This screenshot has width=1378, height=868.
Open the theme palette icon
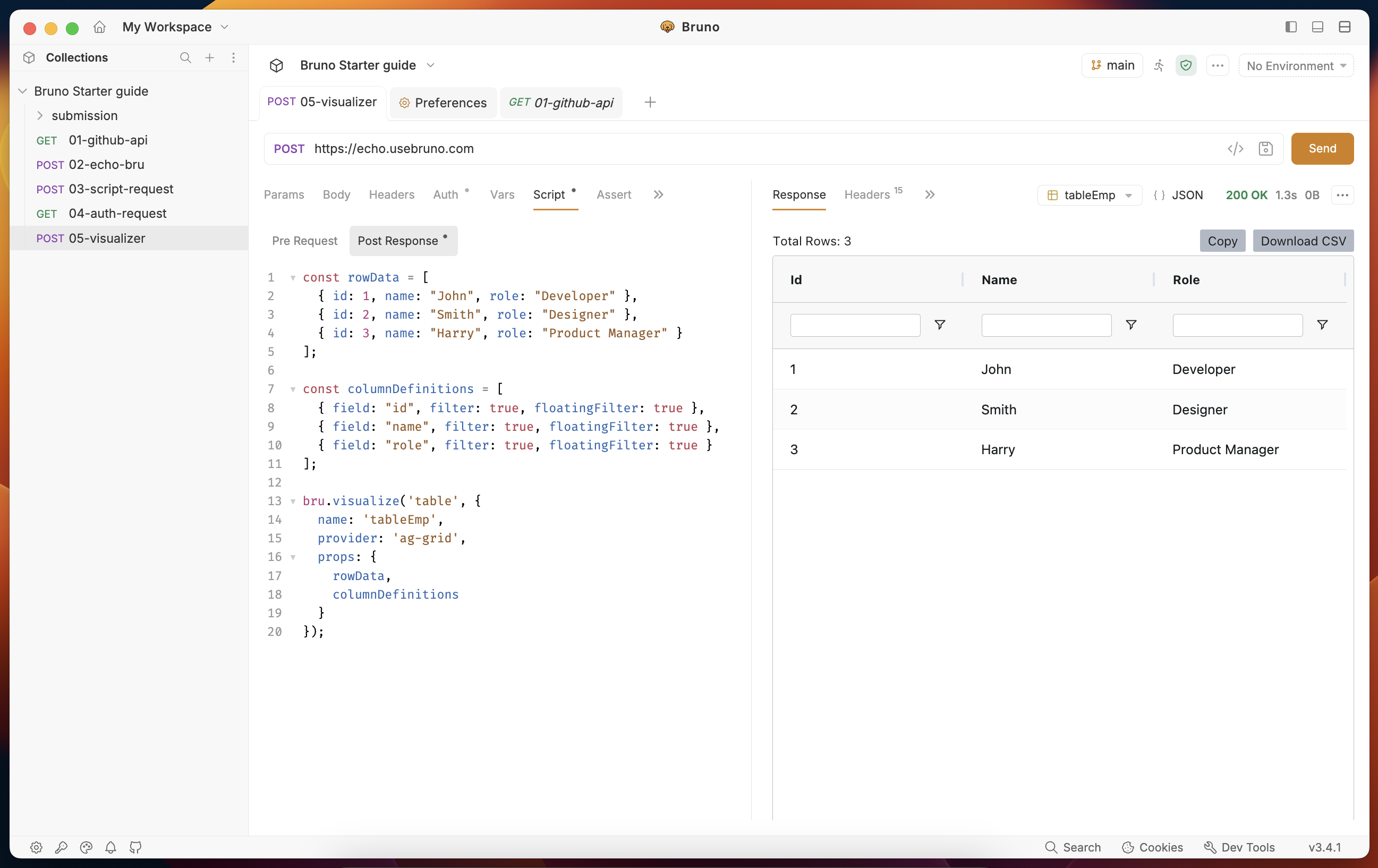[x=86, y=847]
